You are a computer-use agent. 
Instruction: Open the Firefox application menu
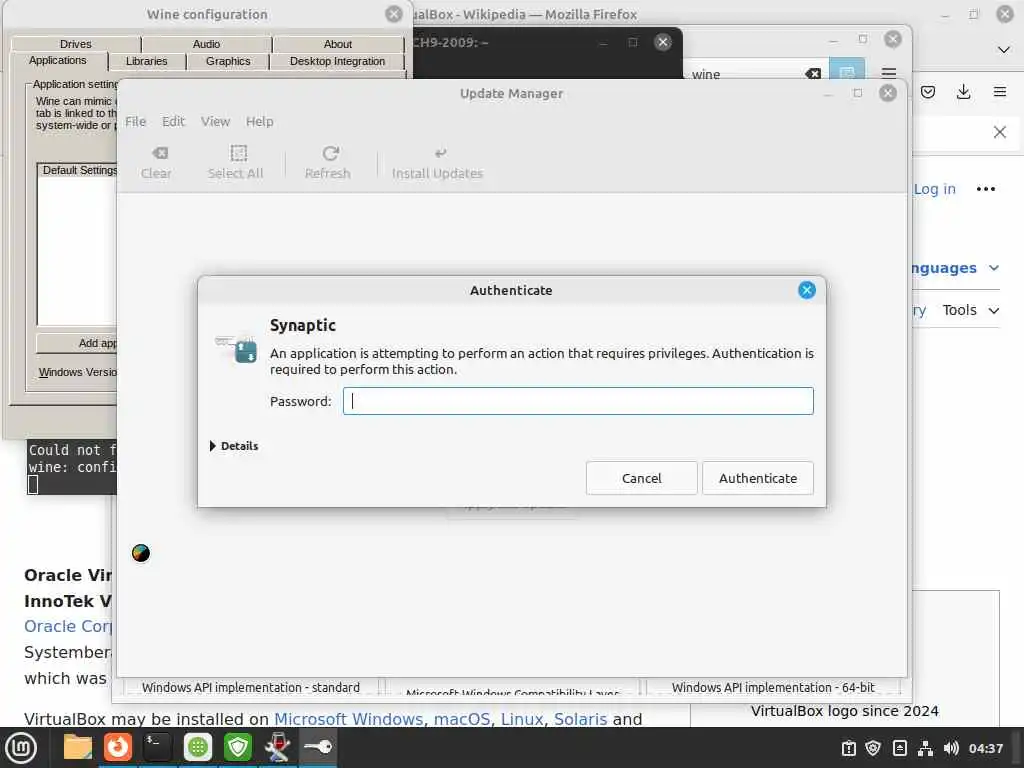point(1000,92)
